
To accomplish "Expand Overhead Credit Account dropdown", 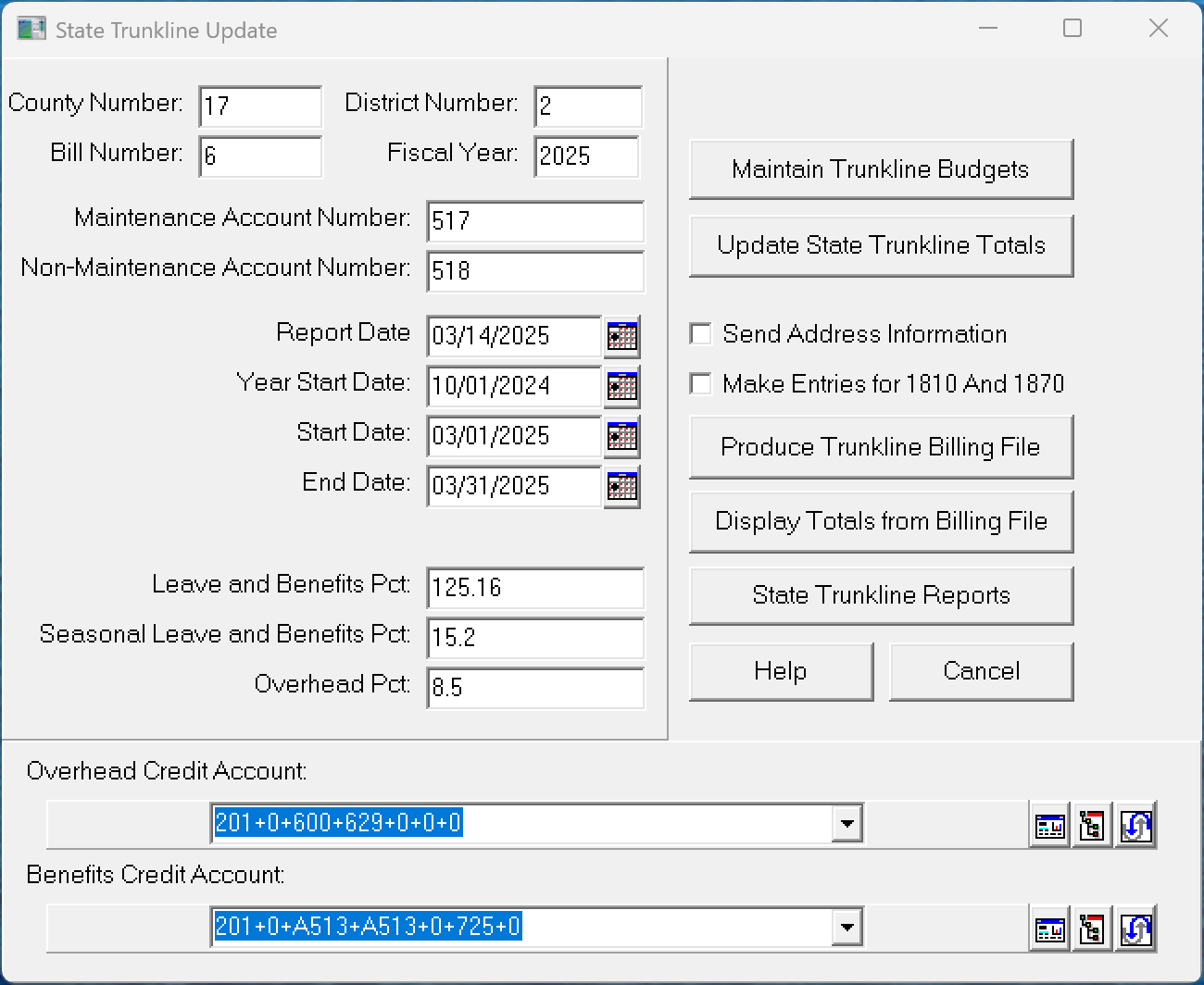I will click(x=847, y=823).
